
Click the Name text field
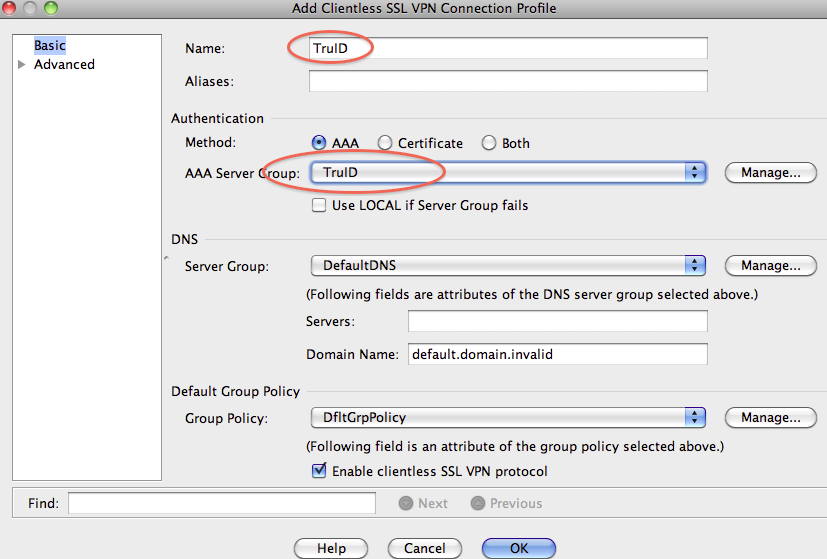point(508,48)
